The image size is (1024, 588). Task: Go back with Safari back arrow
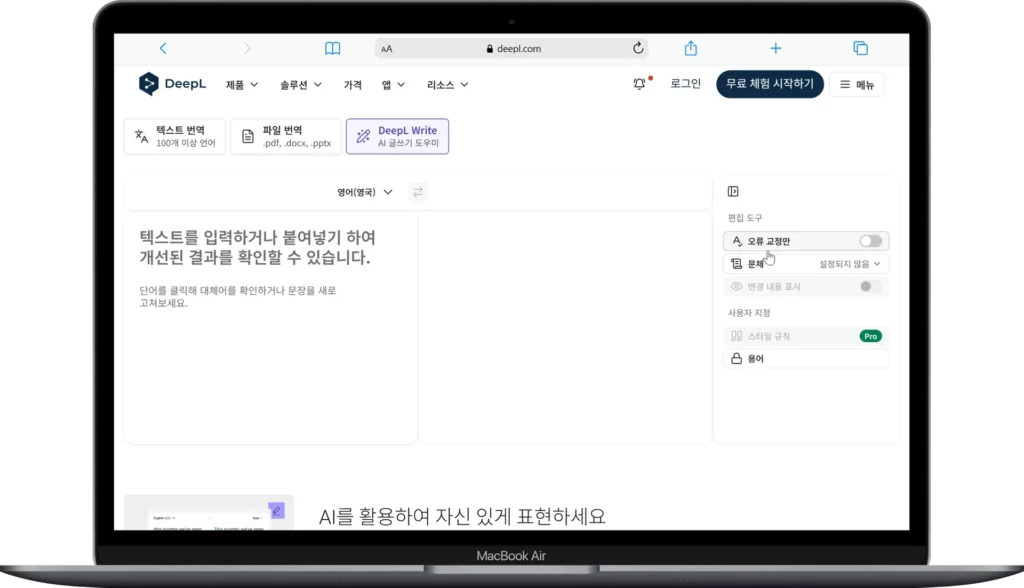163,48
